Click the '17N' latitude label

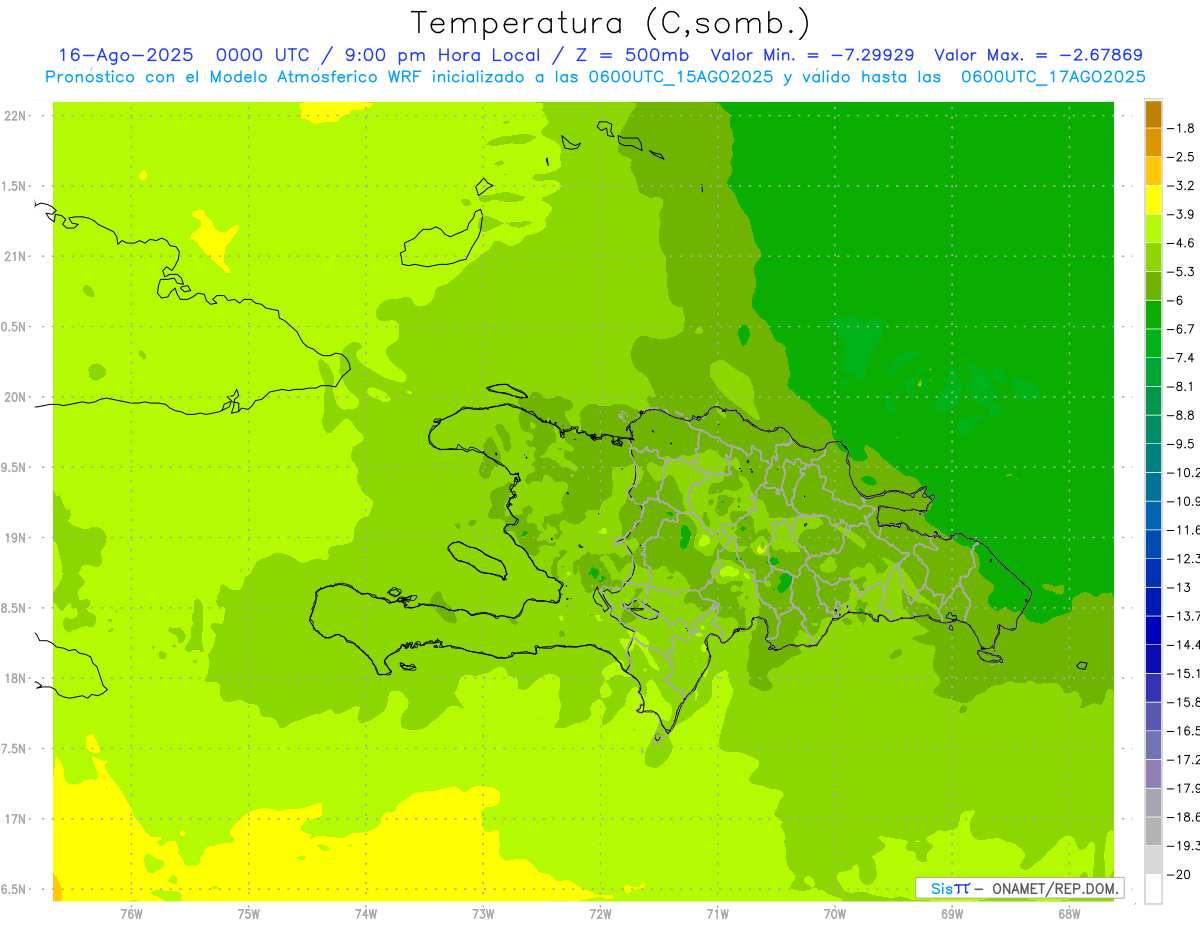(16, 819)
